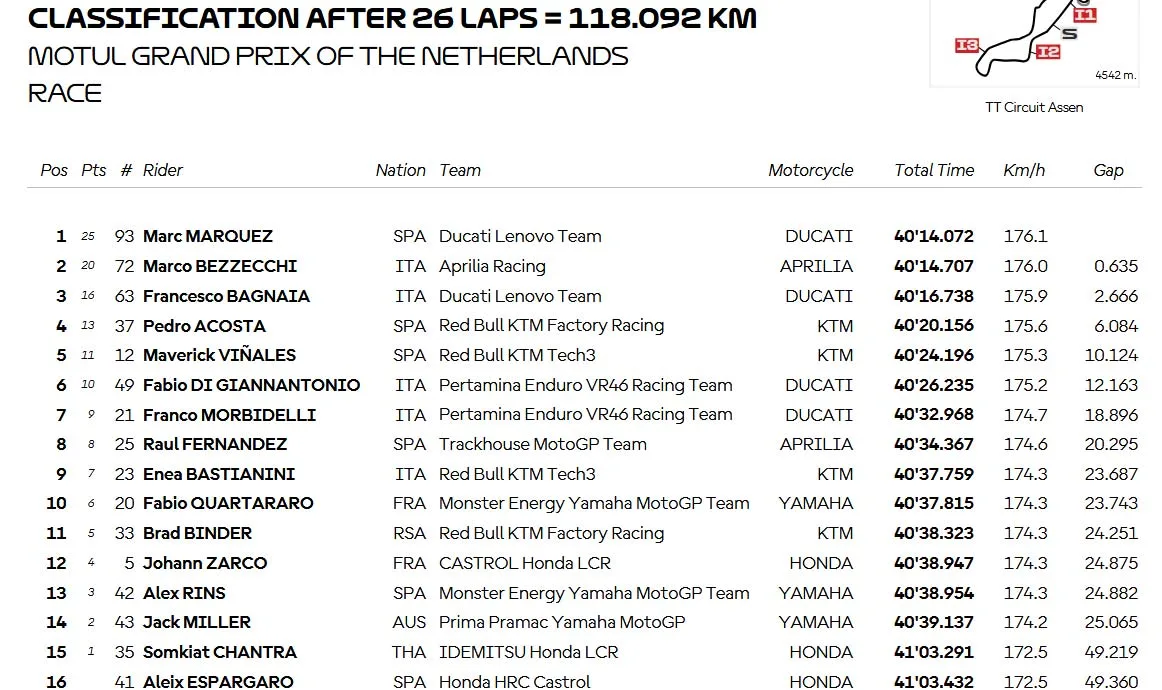
Task: Select rider Marc MARQUEZ
Action: (x=208, y=236)
